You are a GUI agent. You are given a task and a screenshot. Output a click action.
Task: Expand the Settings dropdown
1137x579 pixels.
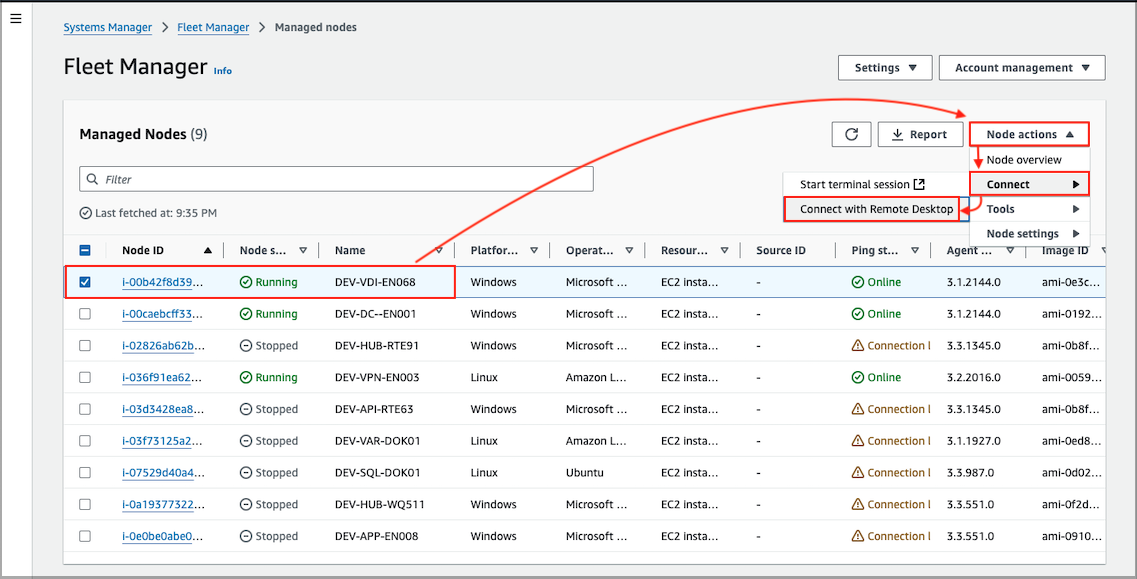886,68
